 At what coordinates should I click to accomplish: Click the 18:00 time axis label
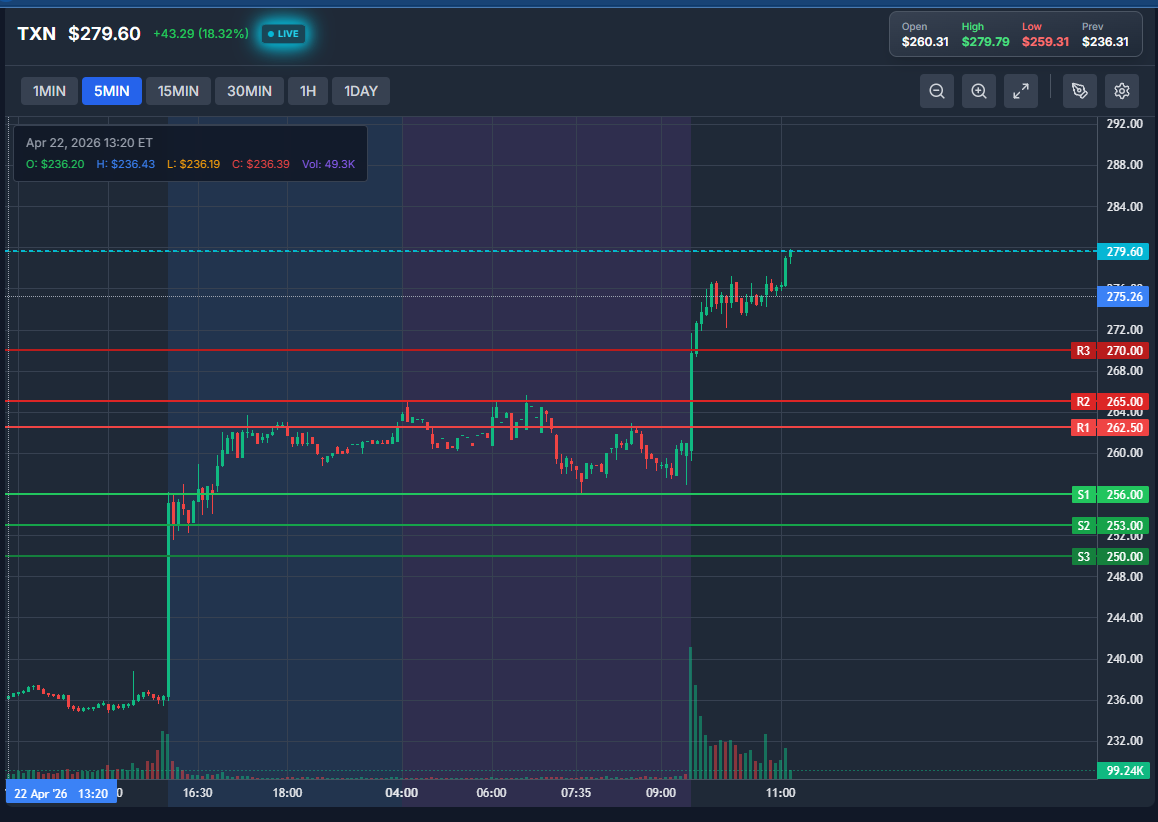coord(287,793)
